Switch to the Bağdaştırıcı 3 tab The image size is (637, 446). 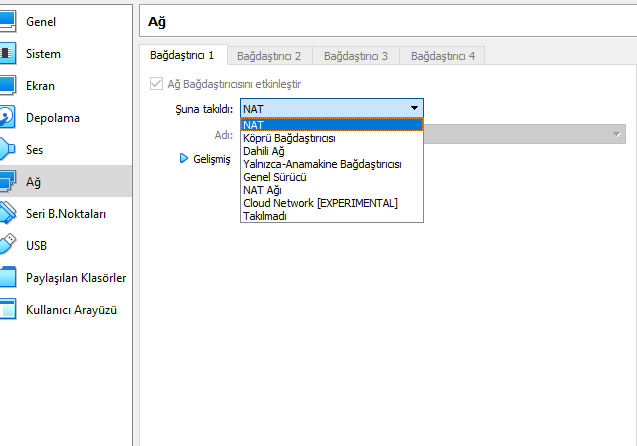357,56
